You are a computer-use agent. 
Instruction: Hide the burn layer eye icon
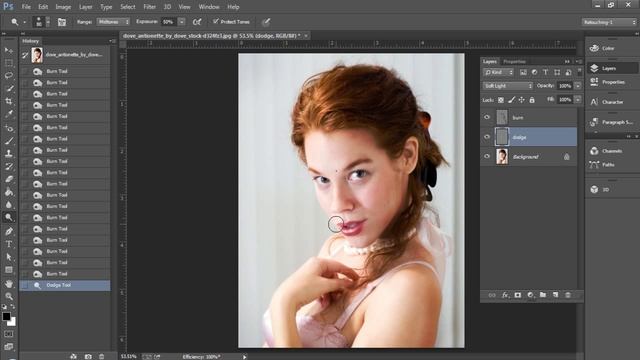tap(487, 117)
